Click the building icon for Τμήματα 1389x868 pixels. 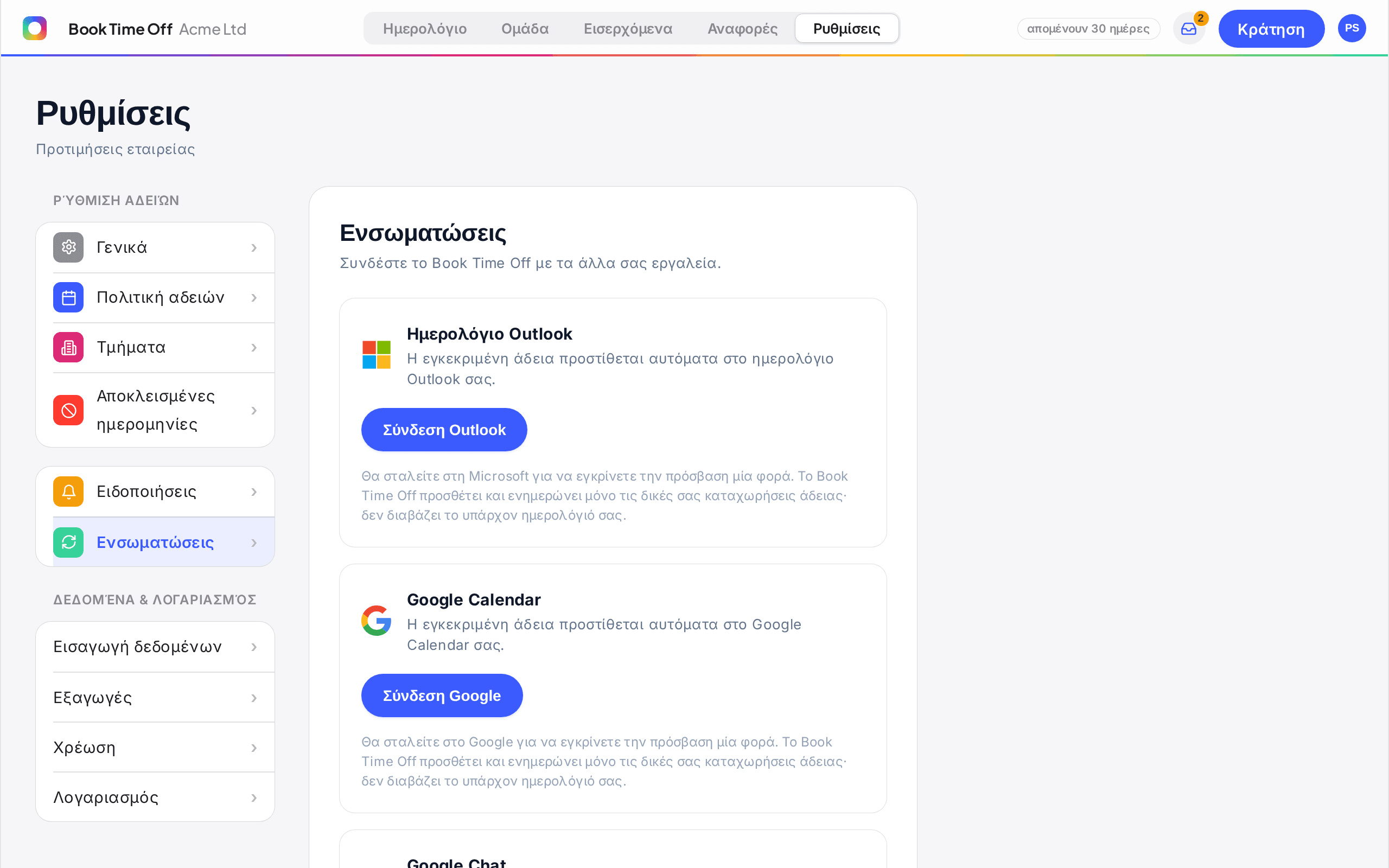point(68,347)
